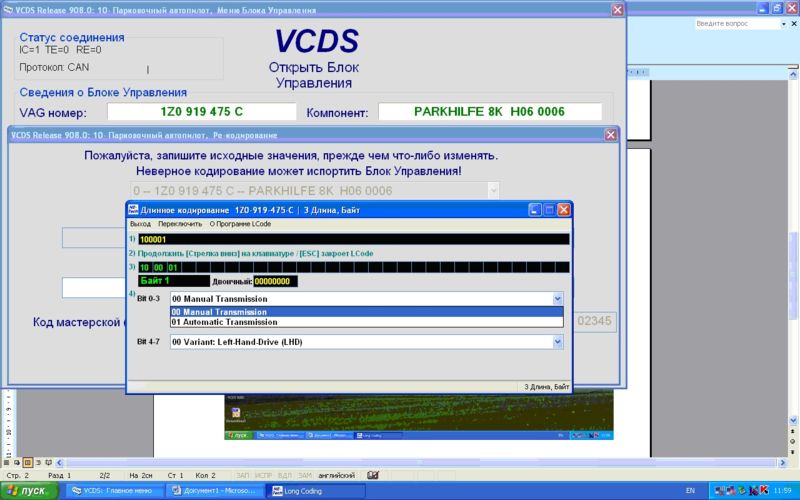Viewport: 800px width, 500px height.
Task: Click the system clock 11:59
Action: tap(782, 491)
